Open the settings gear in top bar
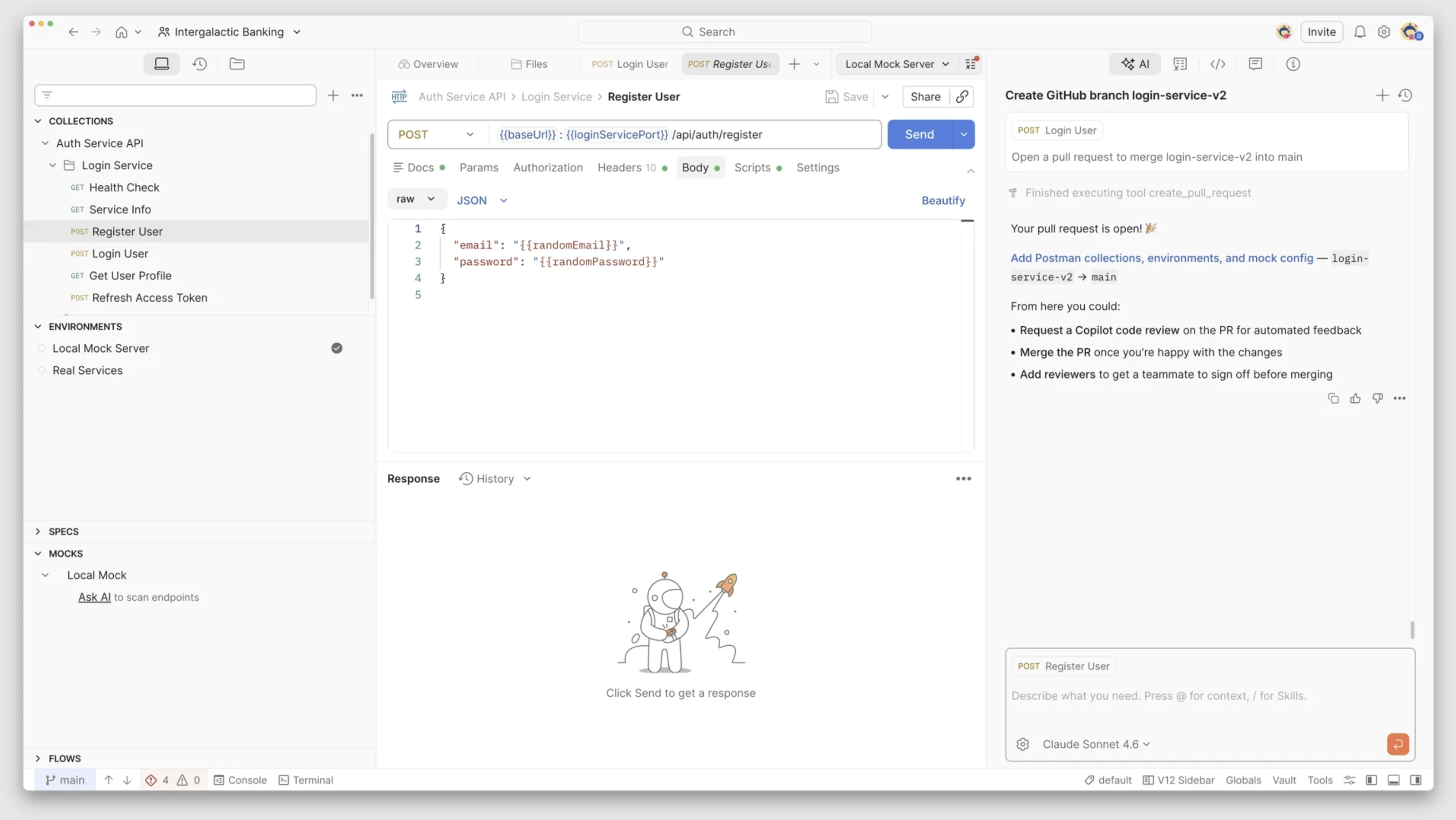This screenshot has width=1456, height=820. 1384,32
